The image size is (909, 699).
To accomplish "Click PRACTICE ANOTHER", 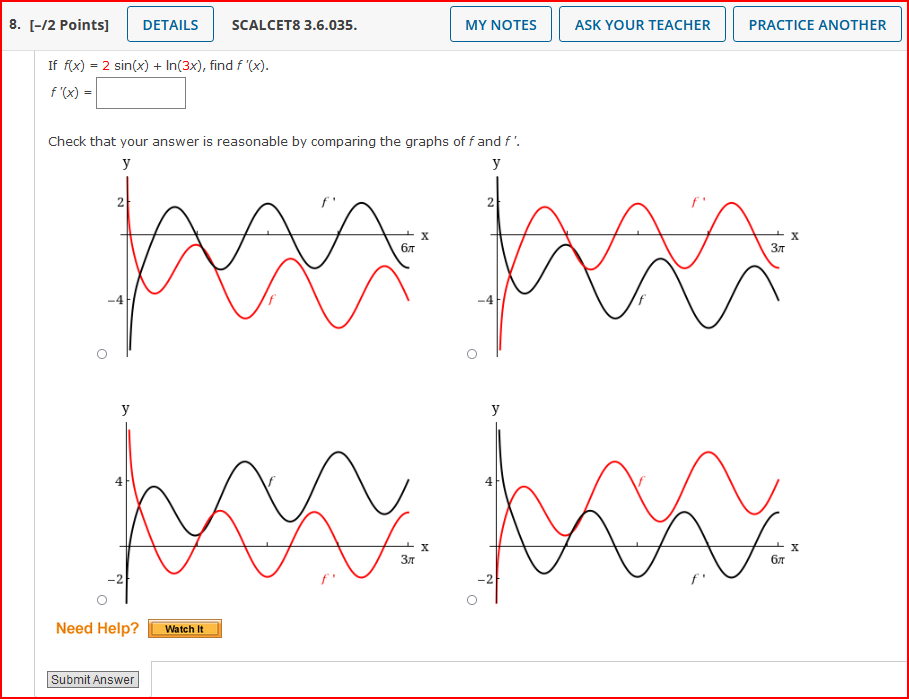I will [817, 24].
